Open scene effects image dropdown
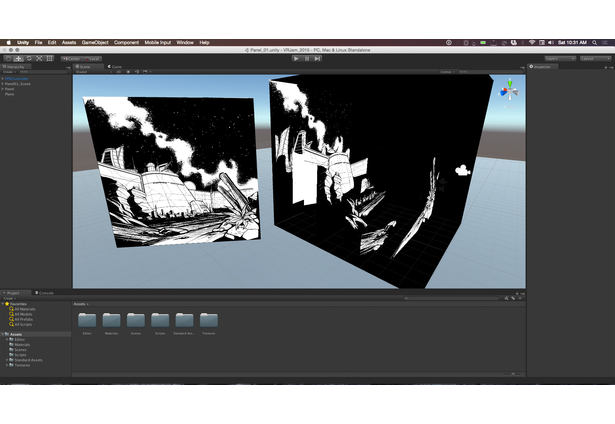 pyautogui.click(x=147, y=72)
